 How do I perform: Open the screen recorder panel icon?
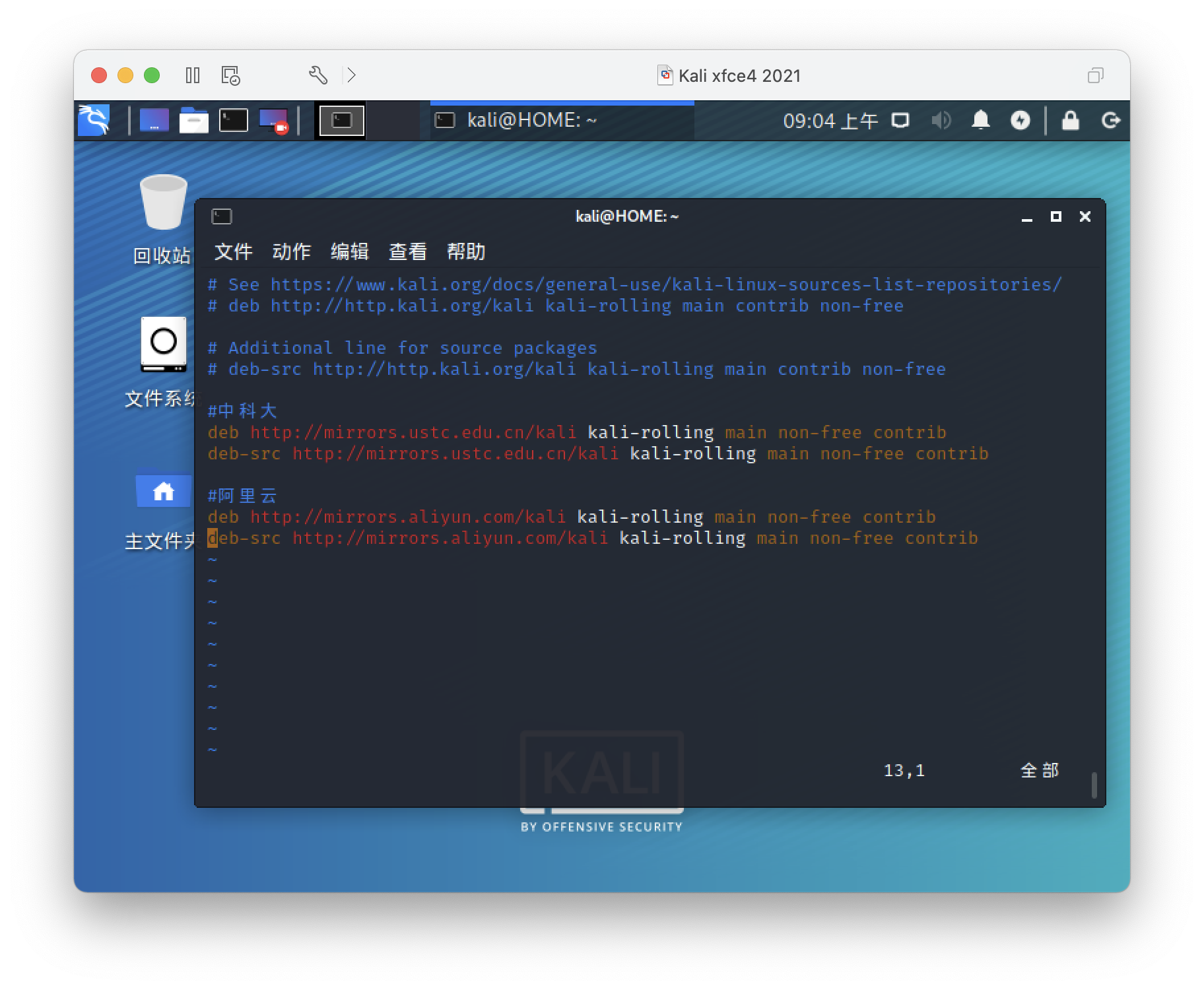273,121
